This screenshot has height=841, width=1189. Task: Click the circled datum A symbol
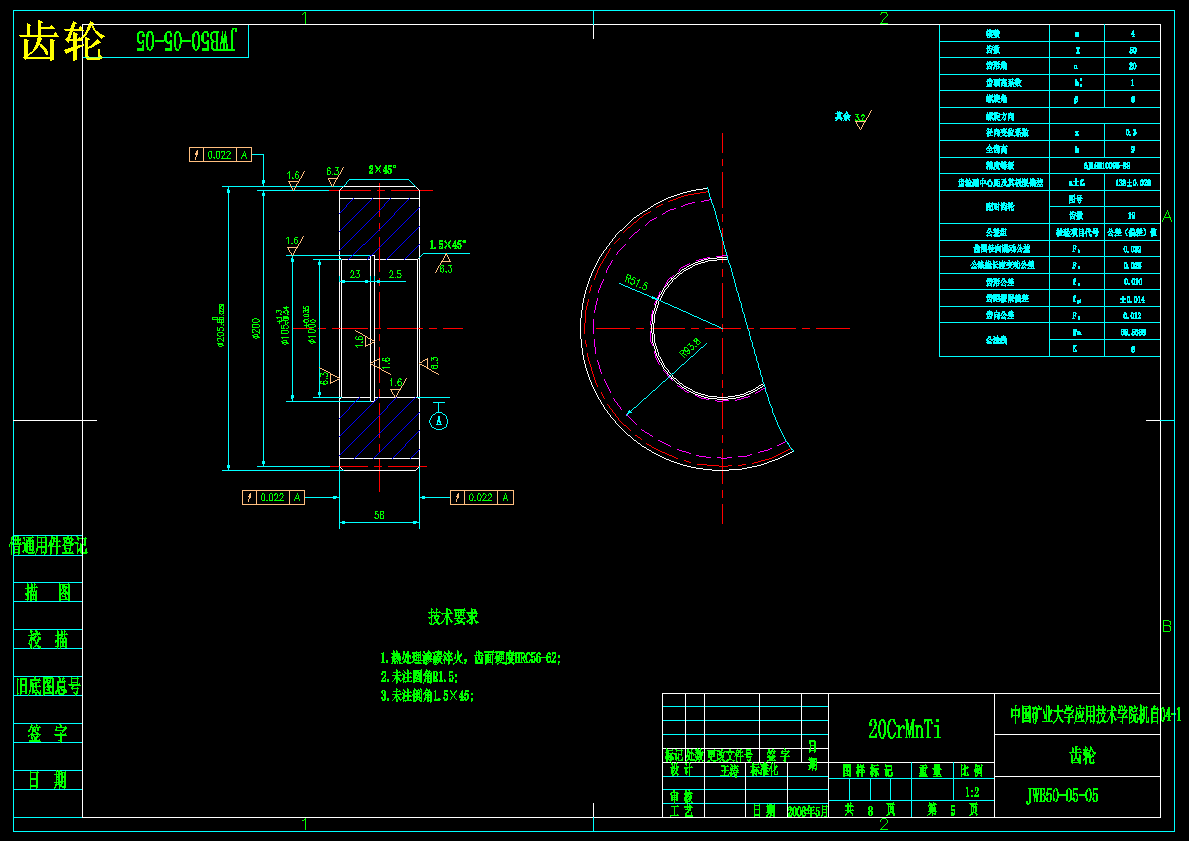pyautogui.click(x=439, y=421)
